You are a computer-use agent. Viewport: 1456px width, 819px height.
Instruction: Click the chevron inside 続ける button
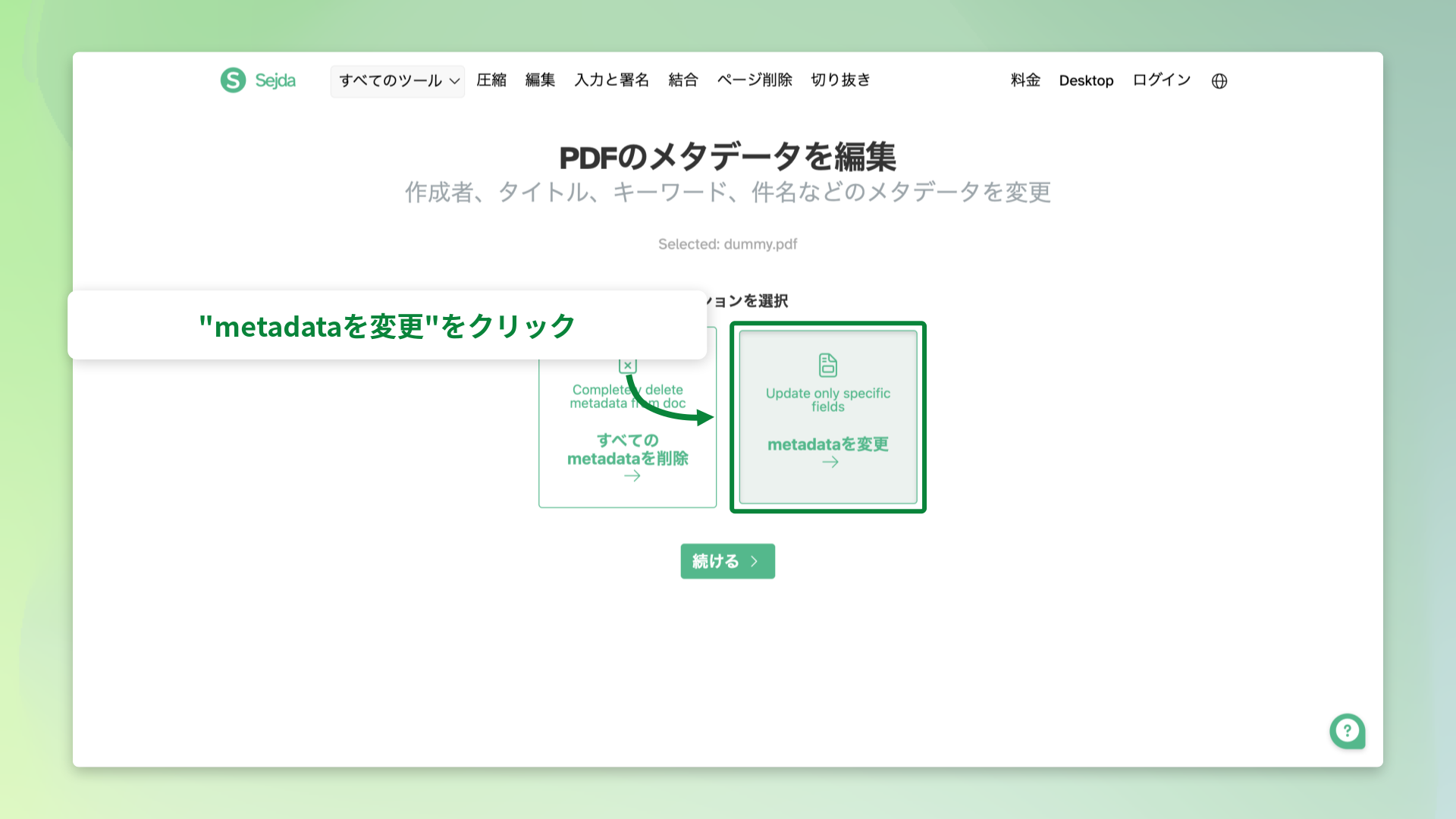click(x=754, y=561)
